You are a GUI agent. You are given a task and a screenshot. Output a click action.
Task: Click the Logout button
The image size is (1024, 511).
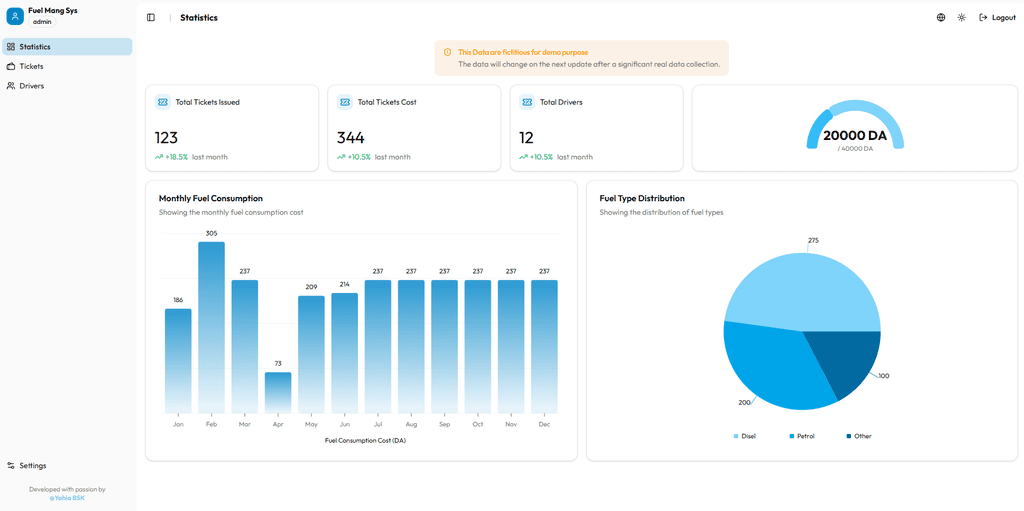point(997,17)
